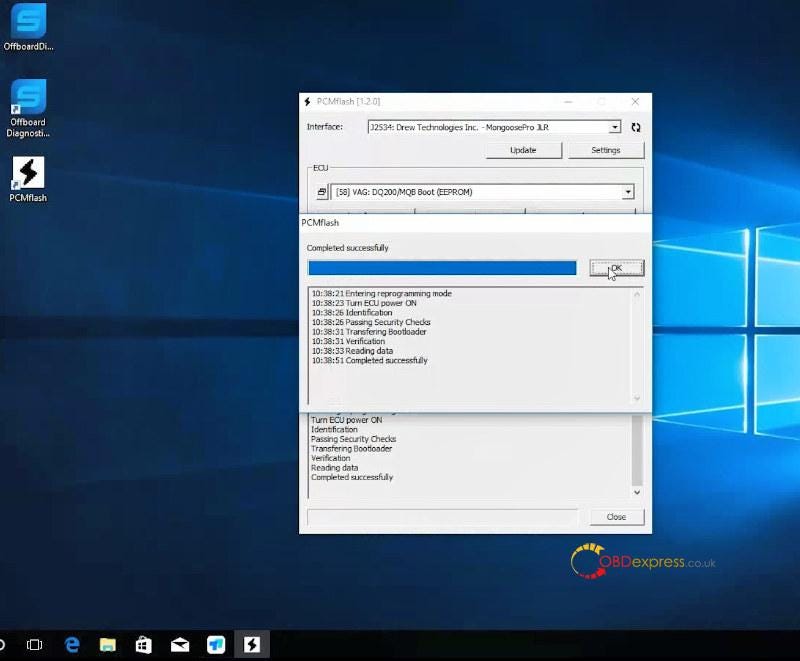Select log line '10:38:31 Verification'
Image resolution: width=800 pixels, height=661 pixels.
[x=348, y=341]
